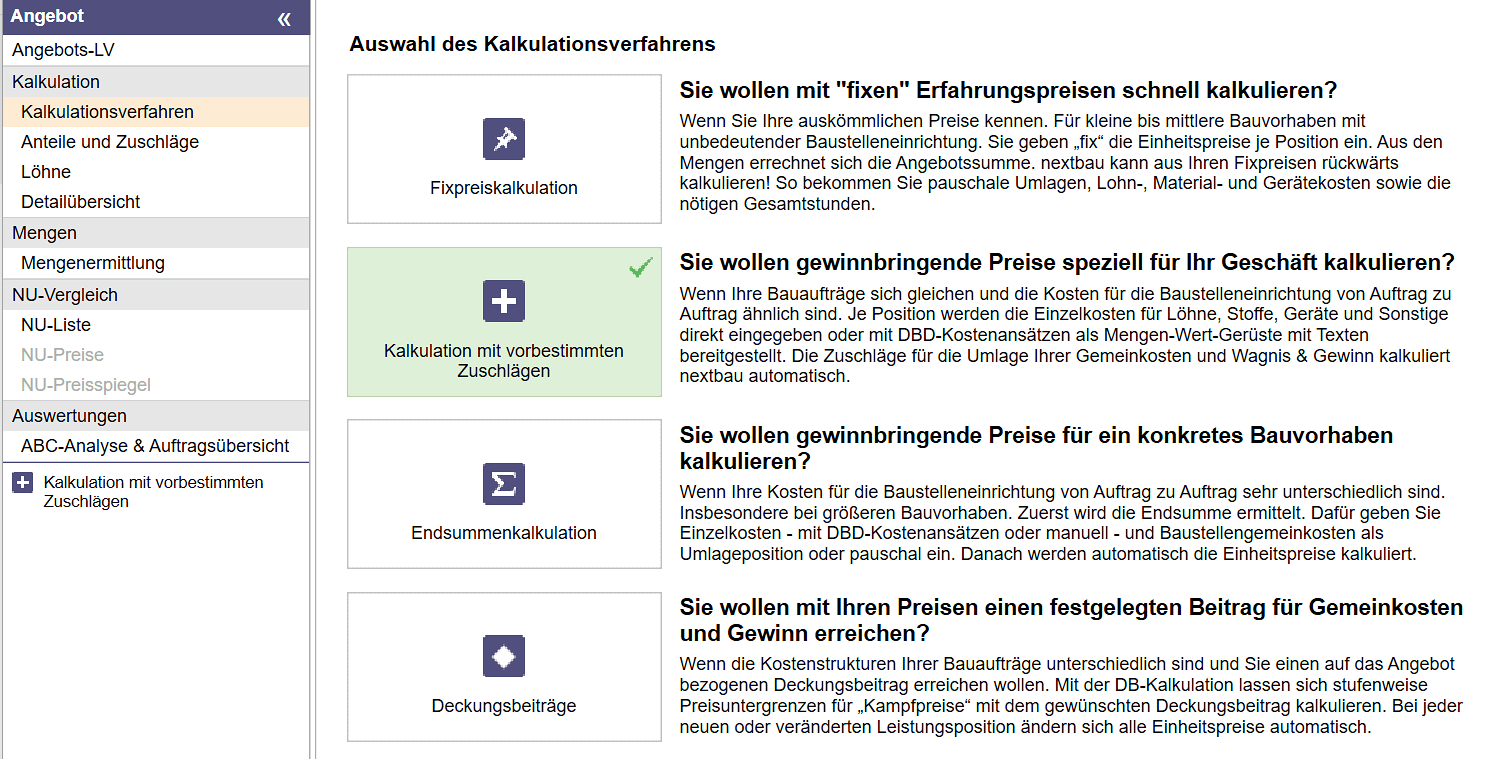Click the small plus icon in sidebar footer
Screen dimensions: 1485x759
(22, 483)
